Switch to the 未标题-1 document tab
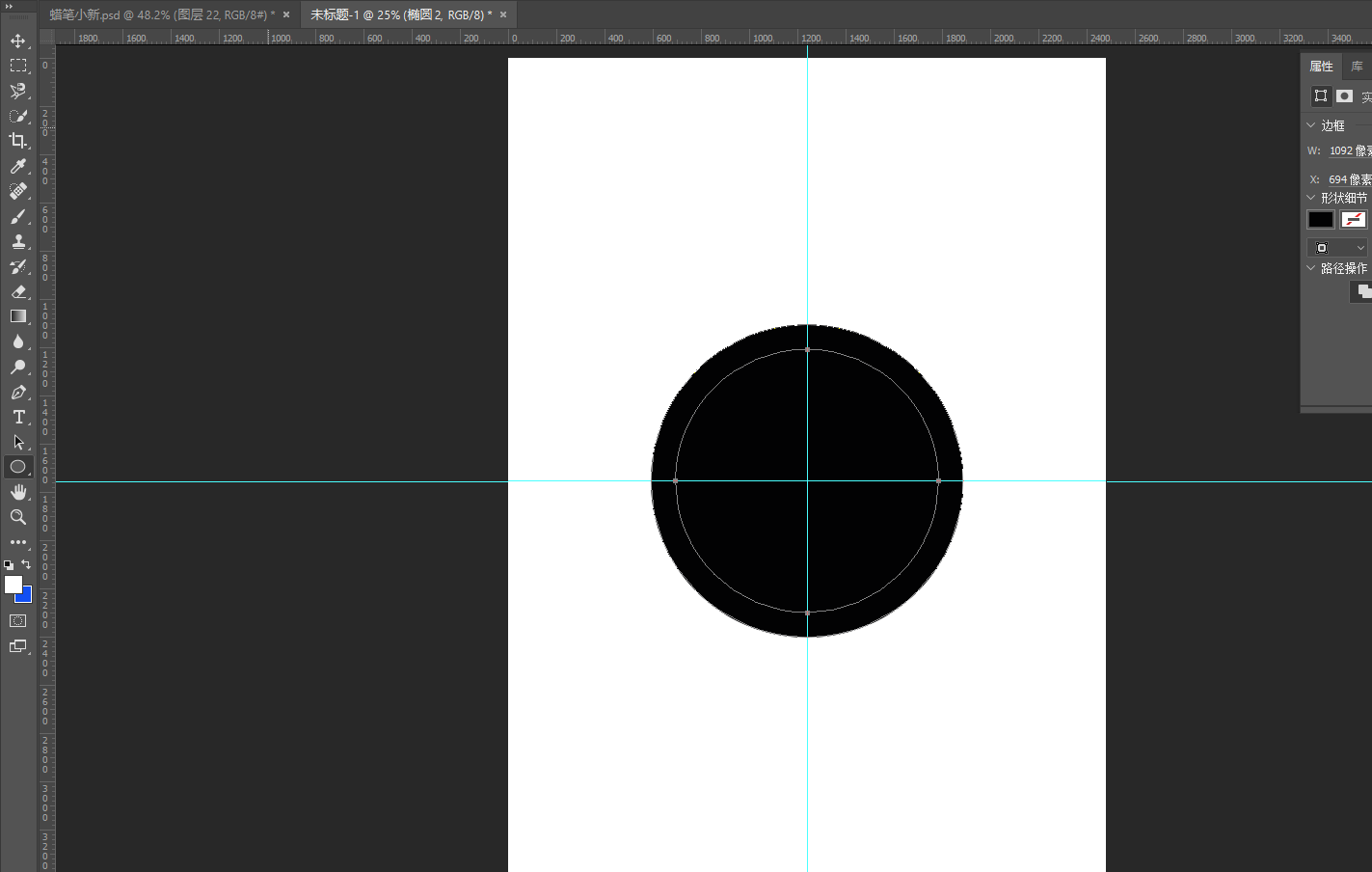Screen dimensions: 1372x872 [x=401, y=14]
